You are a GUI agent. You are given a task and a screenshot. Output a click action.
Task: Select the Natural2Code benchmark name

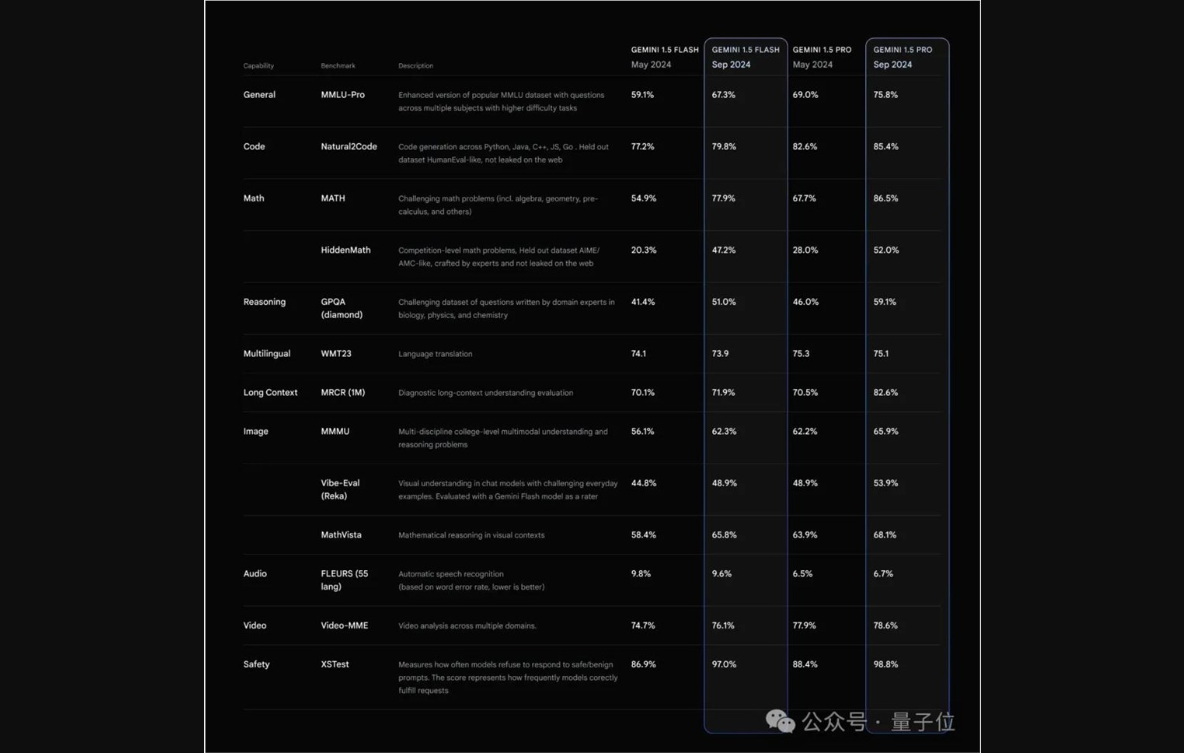coord(349,147)
